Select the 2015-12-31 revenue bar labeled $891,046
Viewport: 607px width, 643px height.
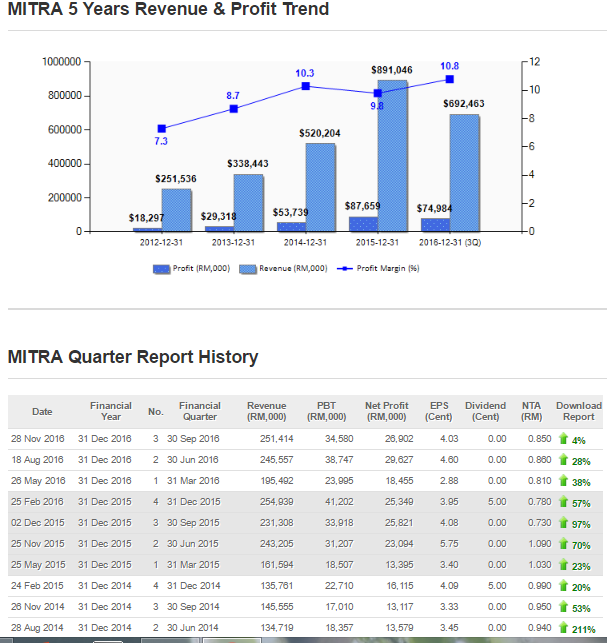click(392, 156)
